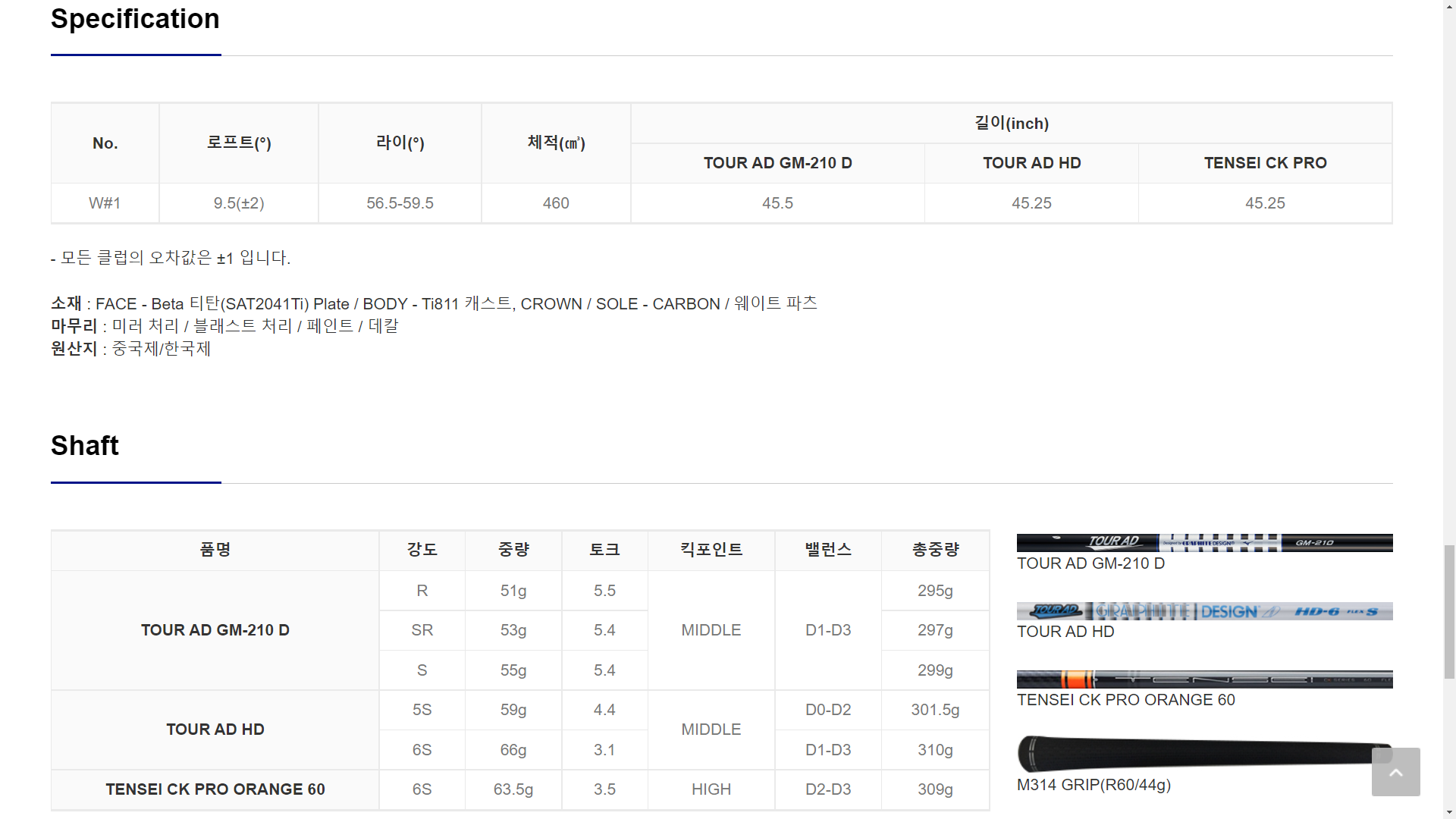Click the 'TENSEI CK PRO ORANGE 60' image caption
Image resolution: width=1456 pixels, height=819 pixels.
point(1126,700)
